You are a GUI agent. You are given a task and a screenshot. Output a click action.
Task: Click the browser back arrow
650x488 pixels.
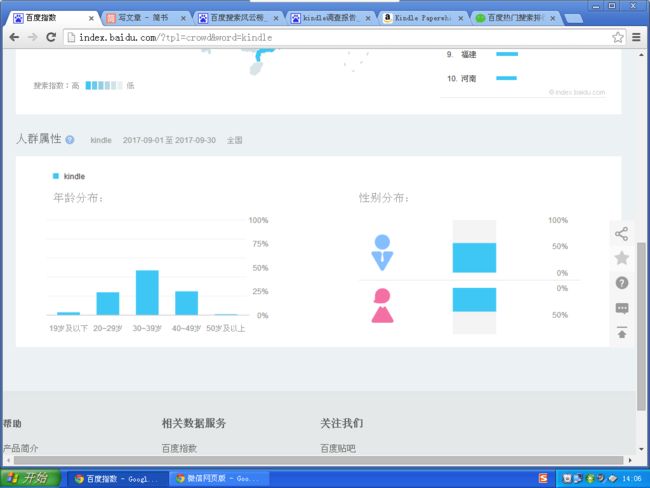pyautogui.click(x=14, y=37)
